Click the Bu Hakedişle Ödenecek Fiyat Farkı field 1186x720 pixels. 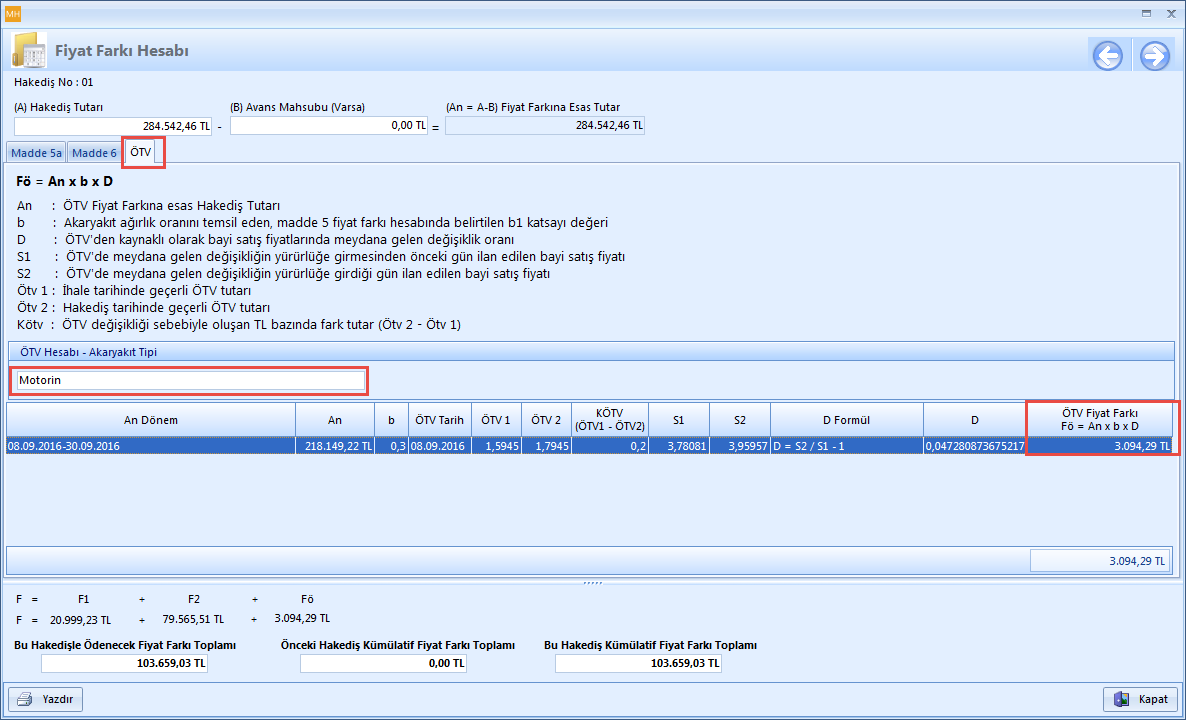click(x=124, y=663)
